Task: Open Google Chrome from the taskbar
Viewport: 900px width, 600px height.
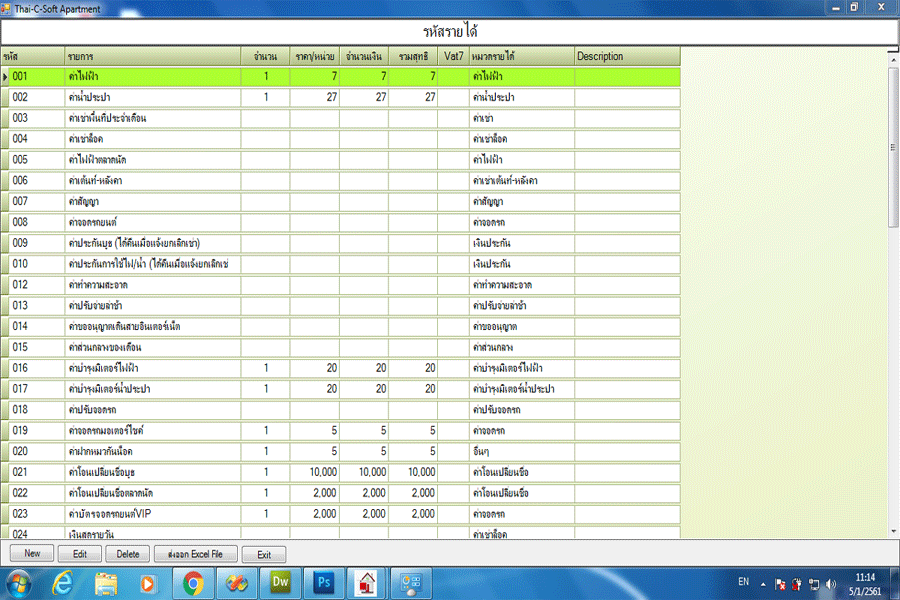Action: pyautogui.click(x=193, y=581)
